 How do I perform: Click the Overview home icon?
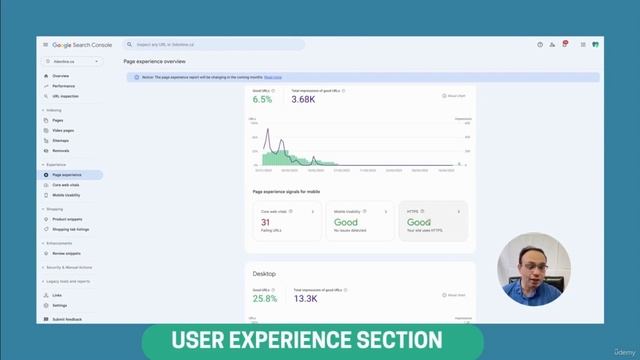[46, 76]
